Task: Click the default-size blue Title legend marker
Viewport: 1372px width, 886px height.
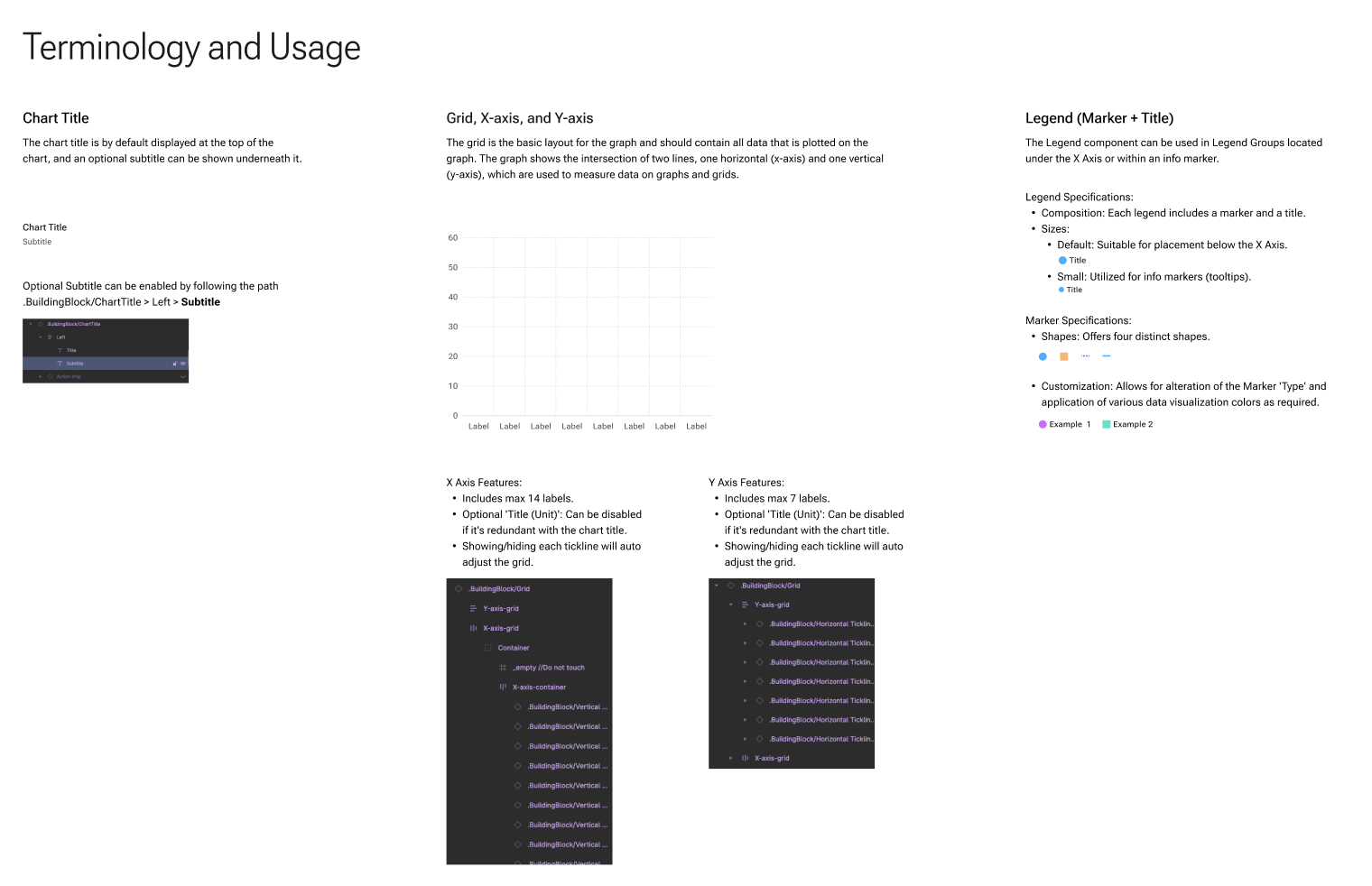Action: pyautogui.click(x=1062, y=261)
